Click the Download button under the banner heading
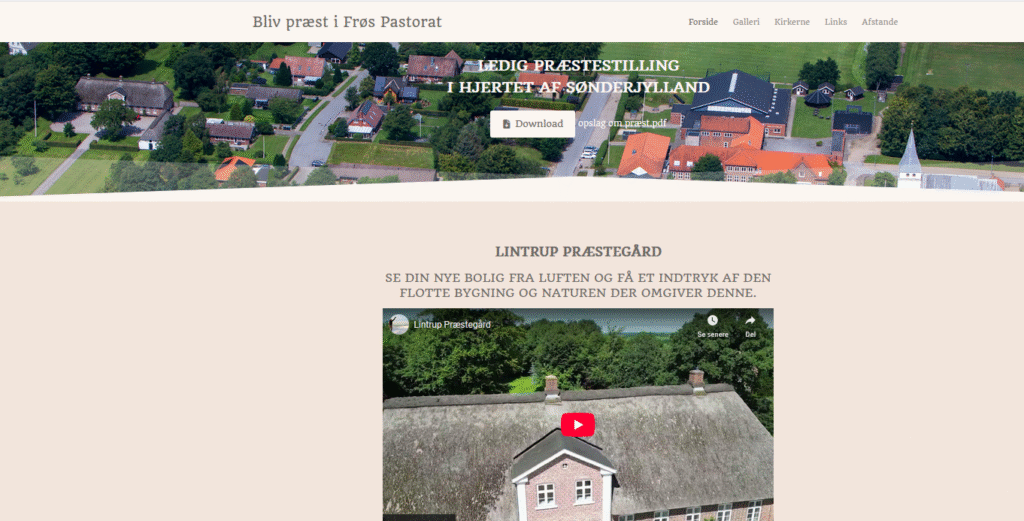The image size is (1024, 521). point(532,124)
